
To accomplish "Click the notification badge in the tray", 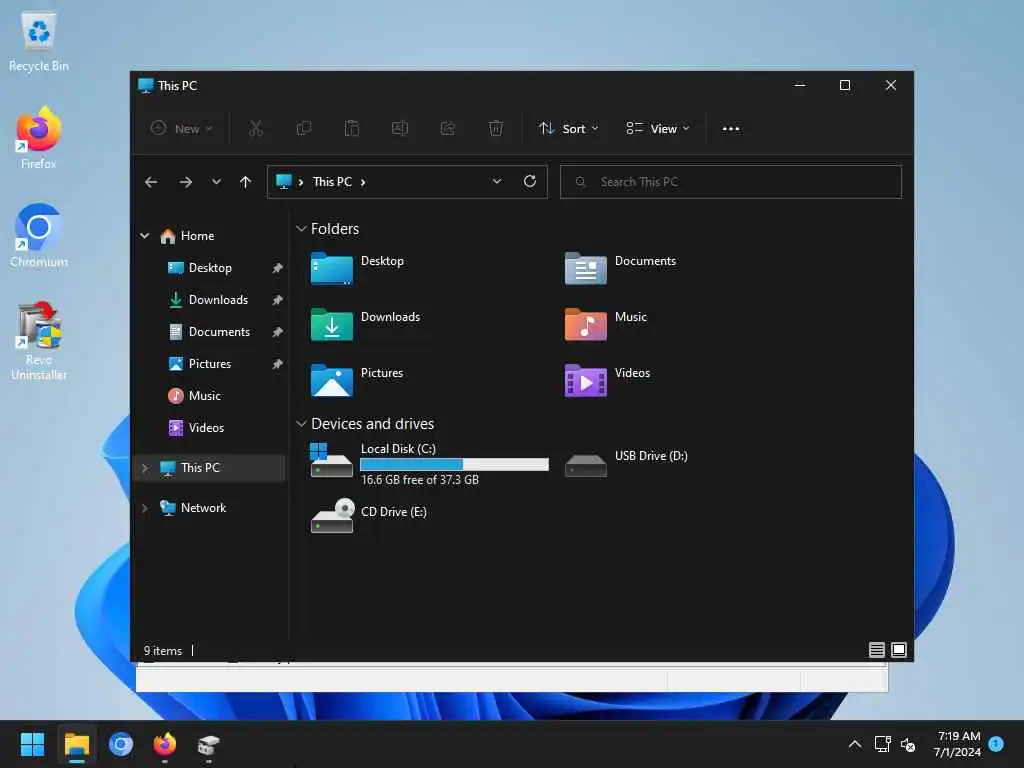I will pyautogui.click(x=996, y=744).
